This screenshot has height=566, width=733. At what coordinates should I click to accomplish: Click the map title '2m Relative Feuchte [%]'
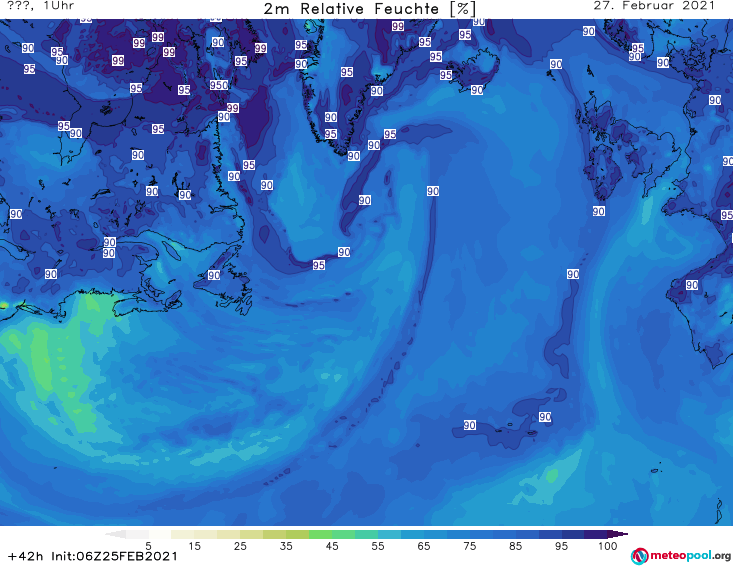(x=370, y=8)
